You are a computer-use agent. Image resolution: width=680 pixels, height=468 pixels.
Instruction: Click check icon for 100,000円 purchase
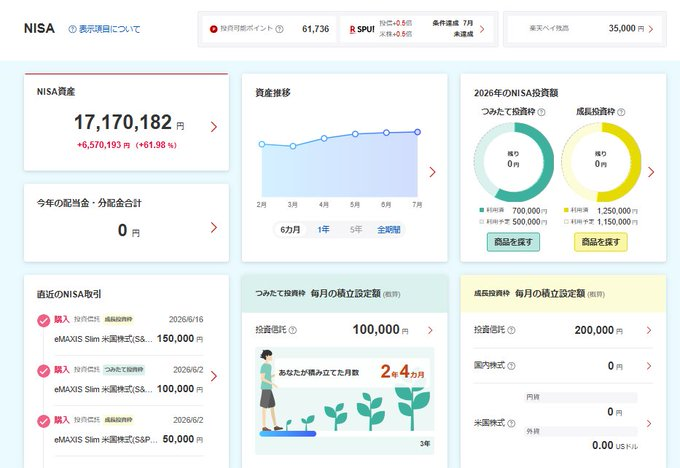pyautogui.click(x=43, y=371)
